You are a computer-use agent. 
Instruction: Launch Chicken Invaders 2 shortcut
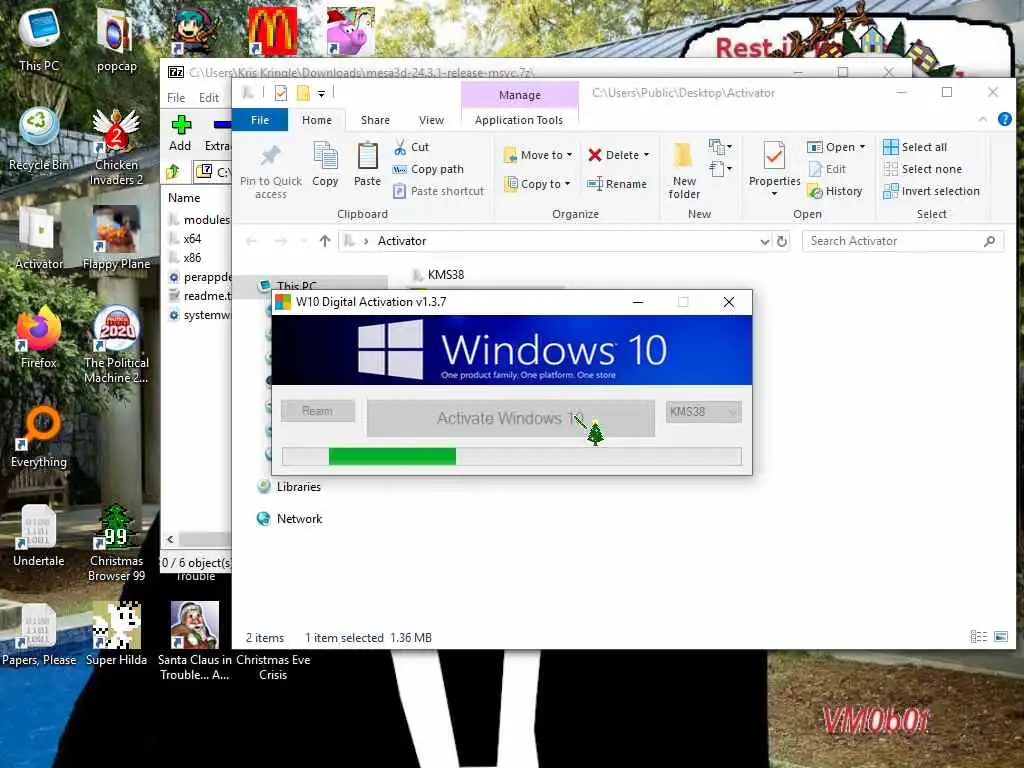(116, 146)
